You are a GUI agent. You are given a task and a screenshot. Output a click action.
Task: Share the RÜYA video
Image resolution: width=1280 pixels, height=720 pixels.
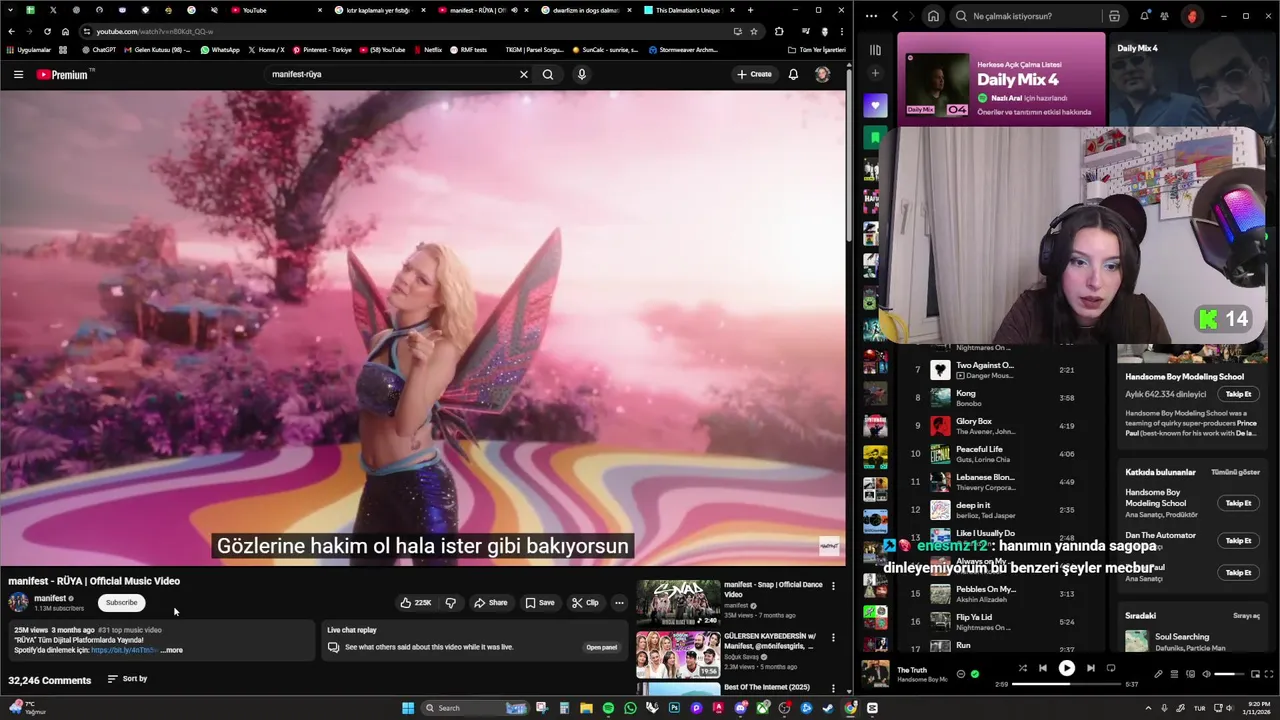491,603
